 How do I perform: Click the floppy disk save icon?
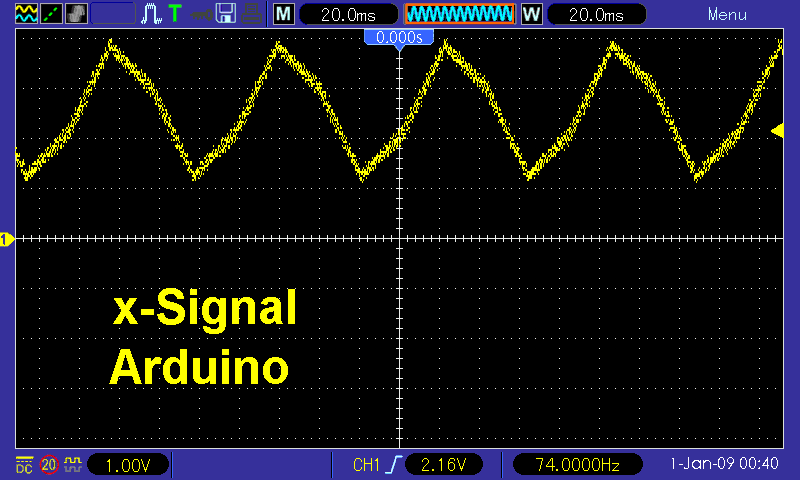coord(226,14)
